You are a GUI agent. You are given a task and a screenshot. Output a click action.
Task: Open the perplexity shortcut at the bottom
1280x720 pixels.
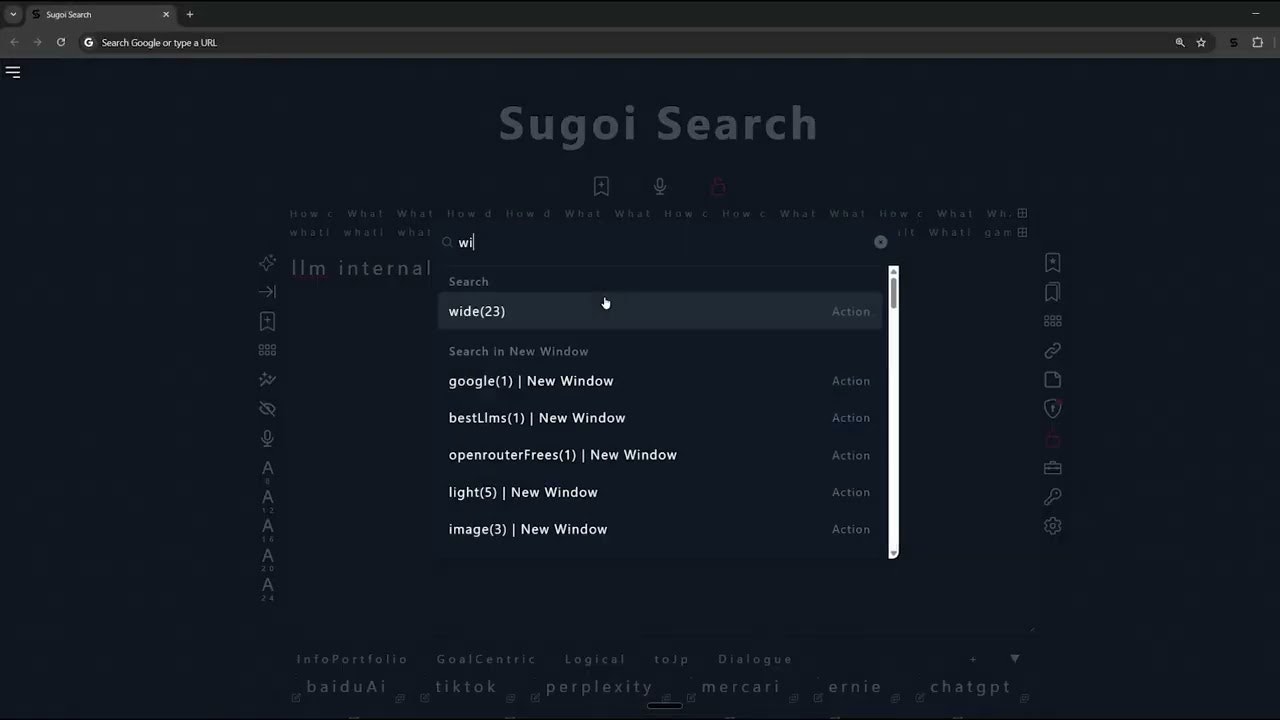599,687
